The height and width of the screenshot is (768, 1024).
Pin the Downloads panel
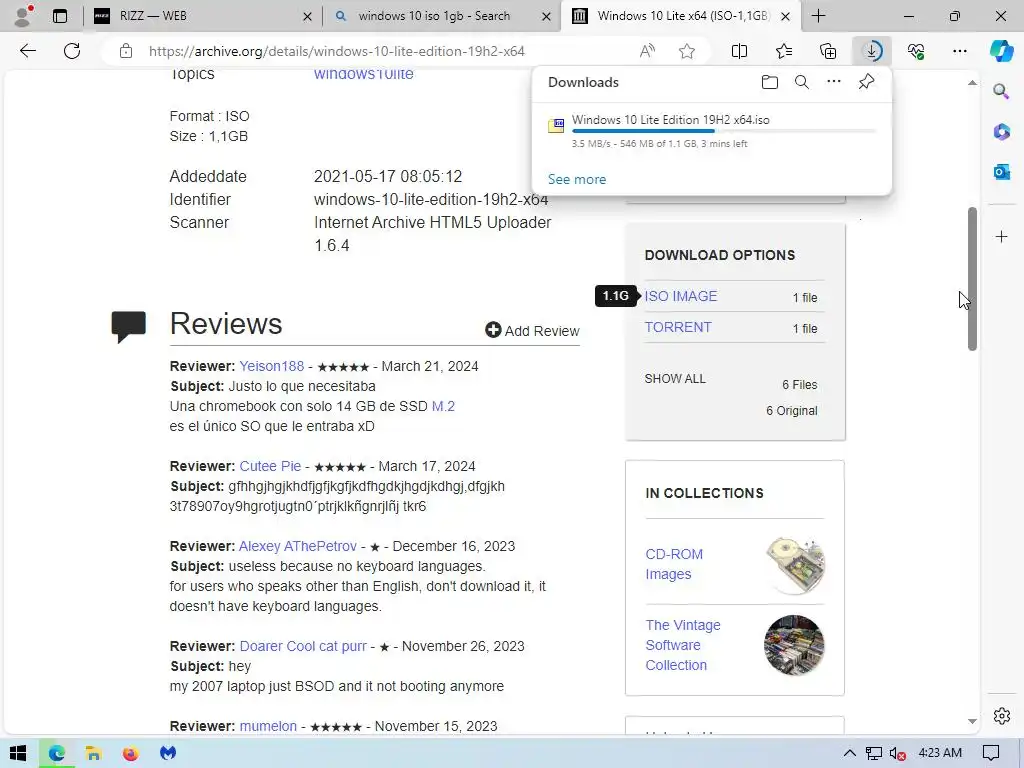click(866, 82)
